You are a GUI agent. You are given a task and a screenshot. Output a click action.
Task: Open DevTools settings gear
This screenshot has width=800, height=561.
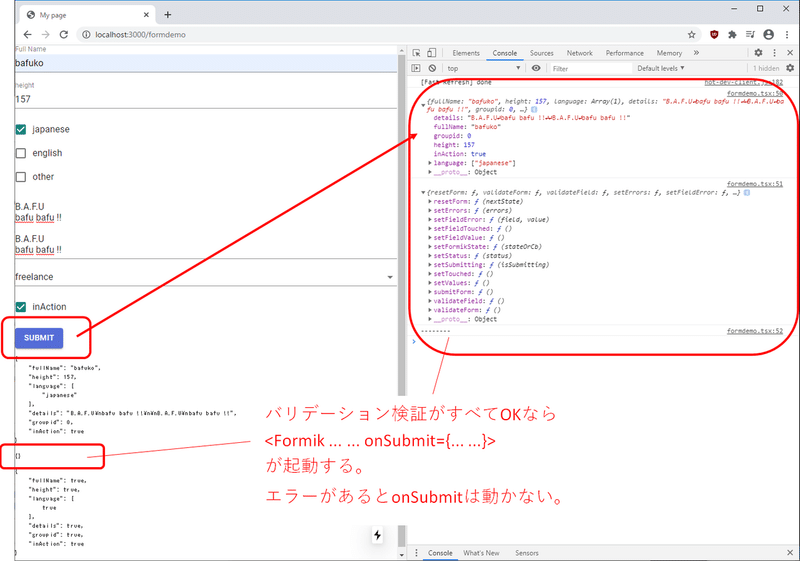click(758, 53)
